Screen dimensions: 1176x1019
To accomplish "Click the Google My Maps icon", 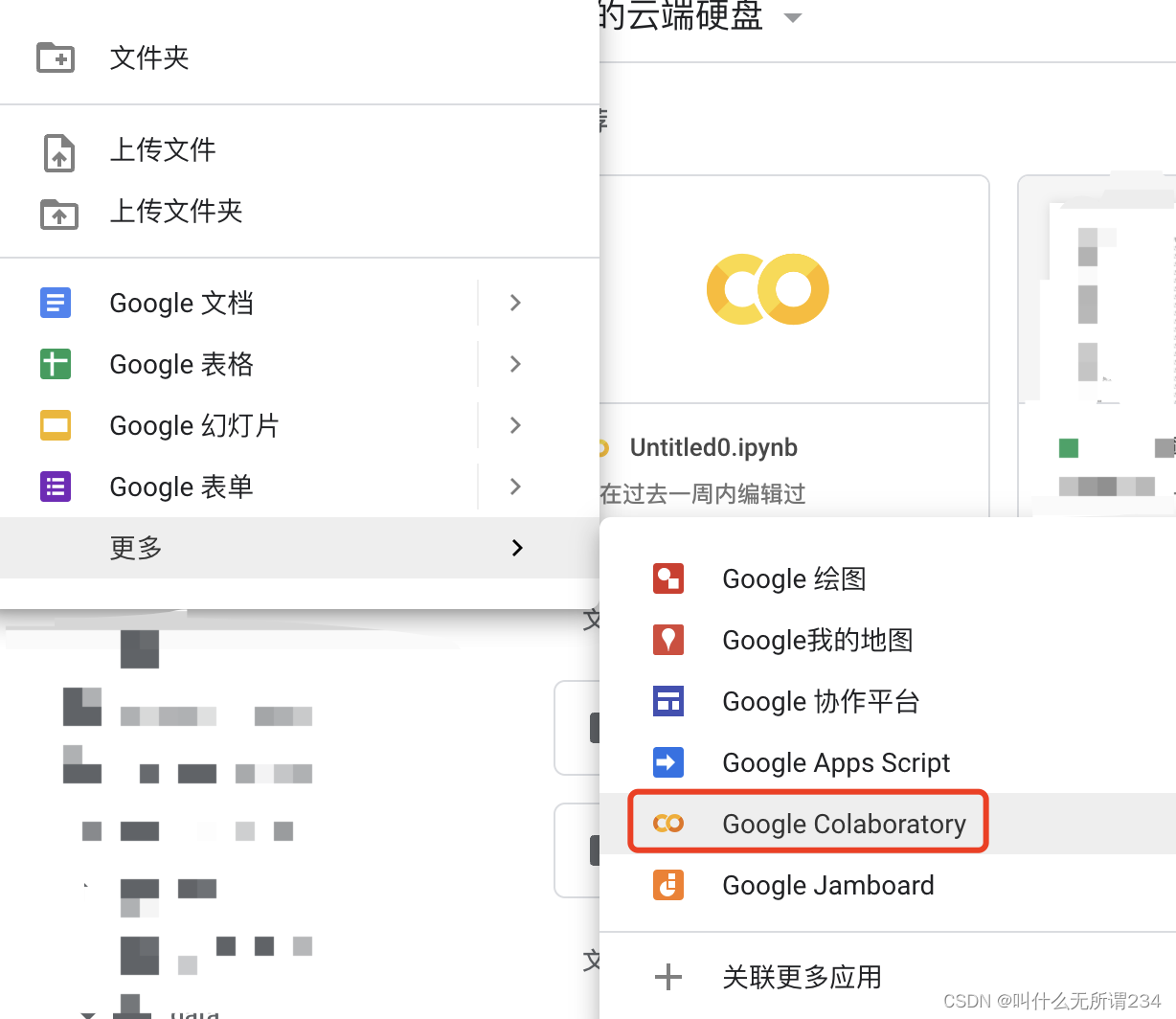I will tap(668, 640).
